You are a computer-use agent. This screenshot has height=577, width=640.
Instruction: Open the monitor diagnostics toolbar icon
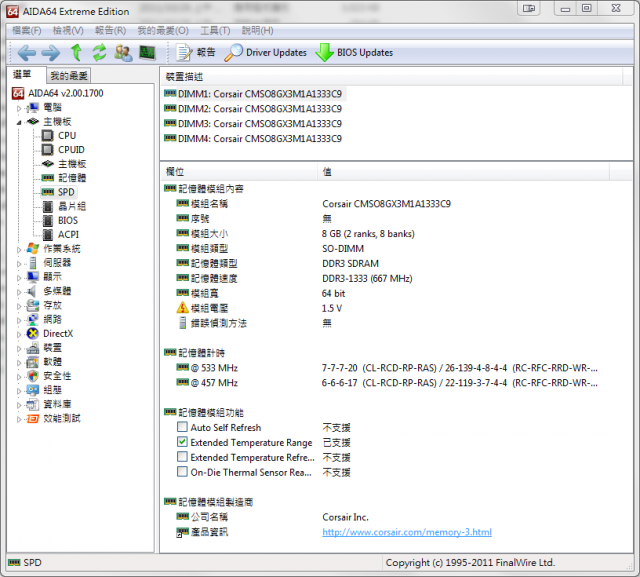(x=147, y=53)
